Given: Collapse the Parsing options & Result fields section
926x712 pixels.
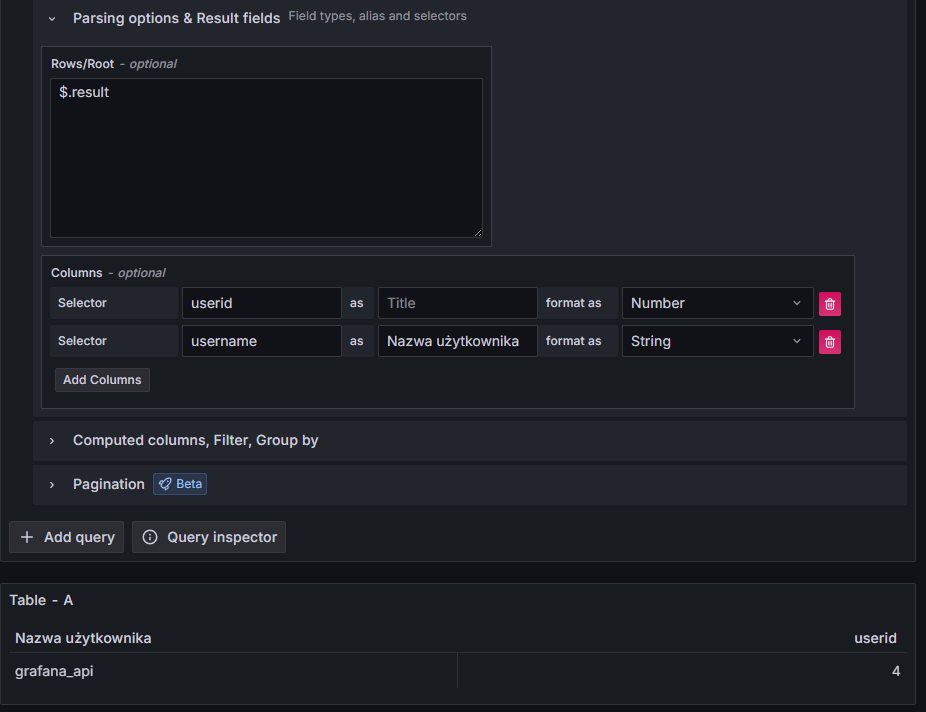Looking at the screenshot, I should (x=52, y=18).
